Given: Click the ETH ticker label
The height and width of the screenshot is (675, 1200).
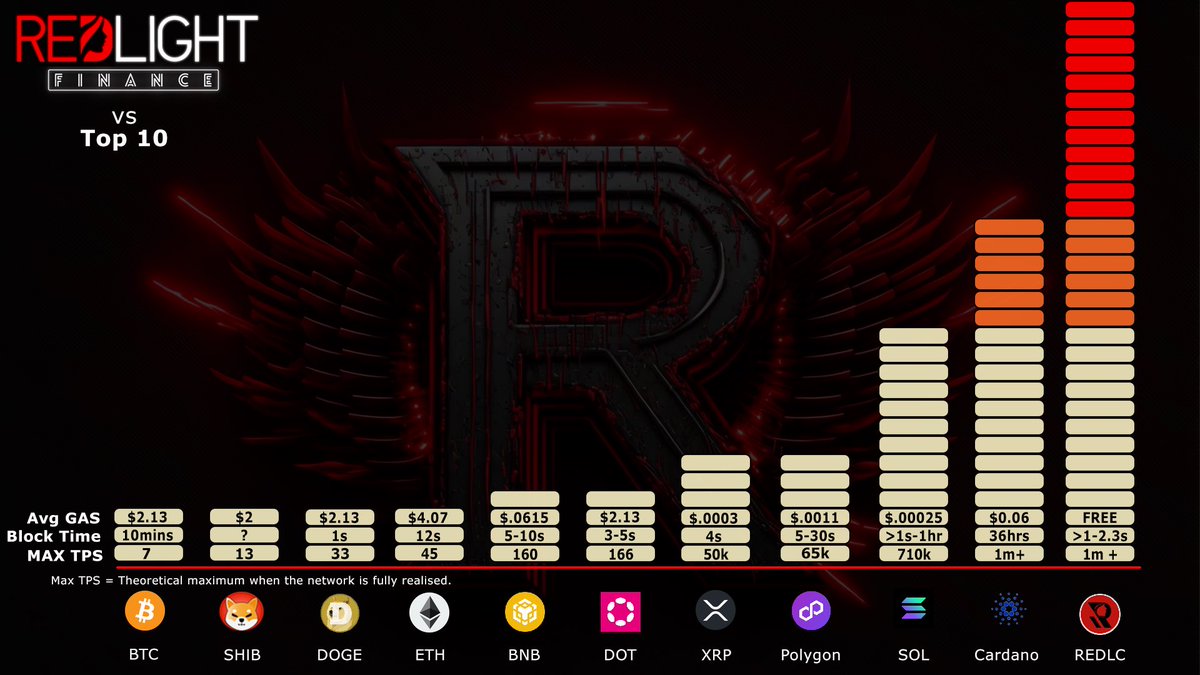Looking at the screenshot, I should tap(429, 655).
